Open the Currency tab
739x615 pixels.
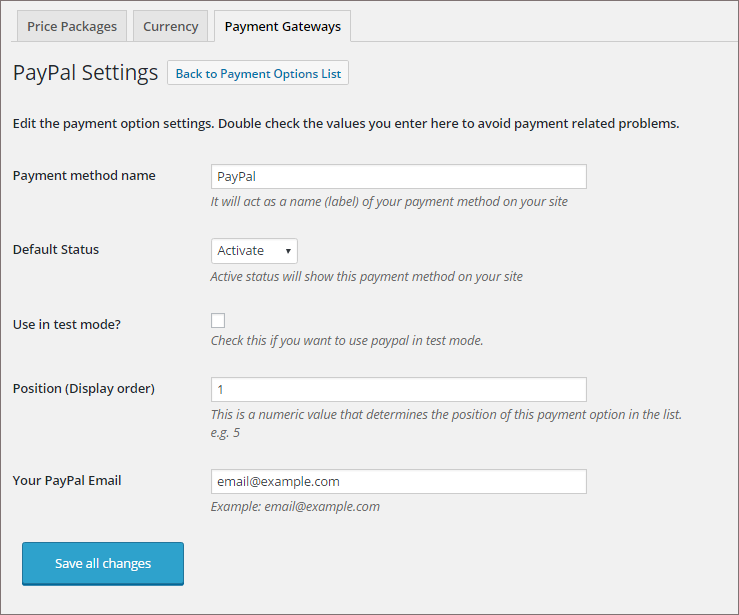[x=171, y=26]
